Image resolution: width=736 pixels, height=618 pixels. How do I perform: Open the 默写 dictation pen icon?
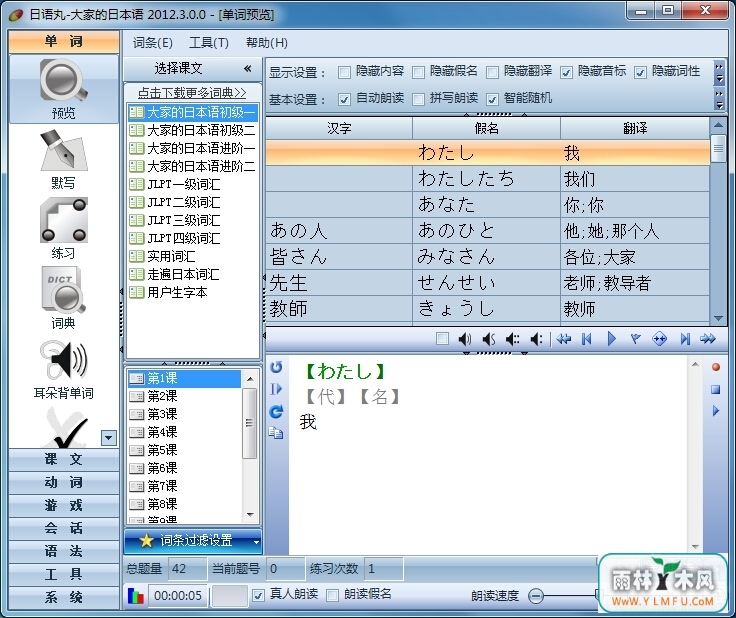point(63,151)
